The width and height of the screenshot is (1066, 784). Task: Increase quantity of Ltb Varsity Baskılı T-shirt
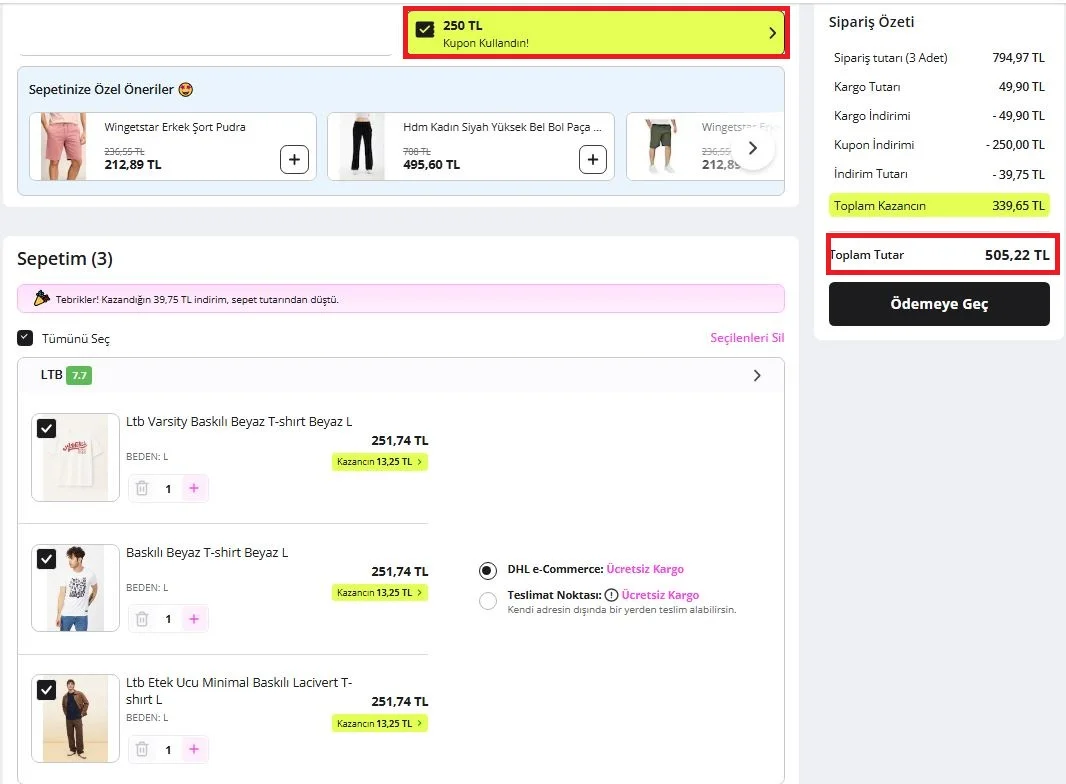[194, 488]
